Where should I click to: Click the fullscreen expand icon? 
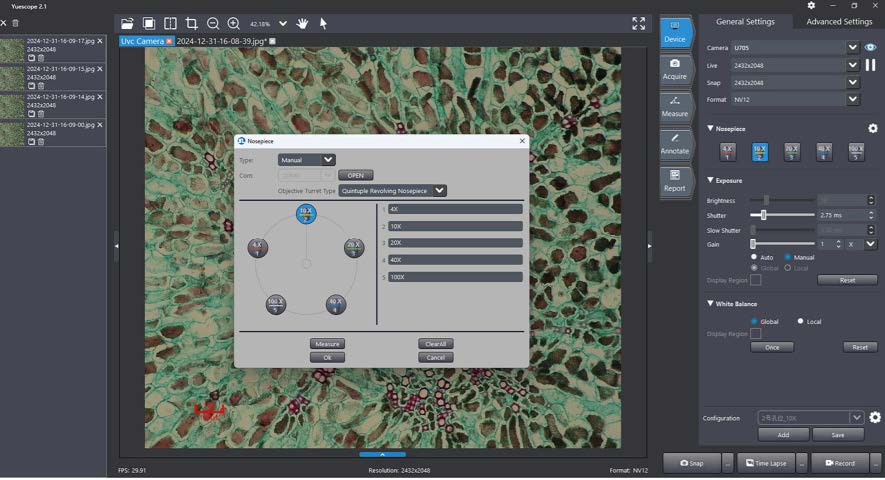(x=639, y=23)
